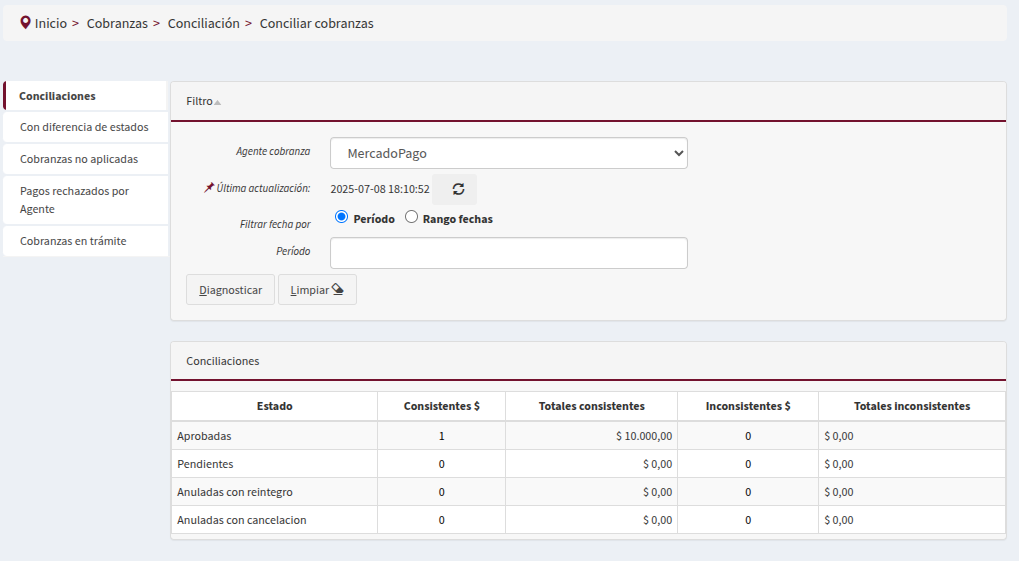Image resolution: width=1019 pixels, height=561 pixels.
Task: Select the Aprobadas row in table
Action: click(x=204, y=436)
